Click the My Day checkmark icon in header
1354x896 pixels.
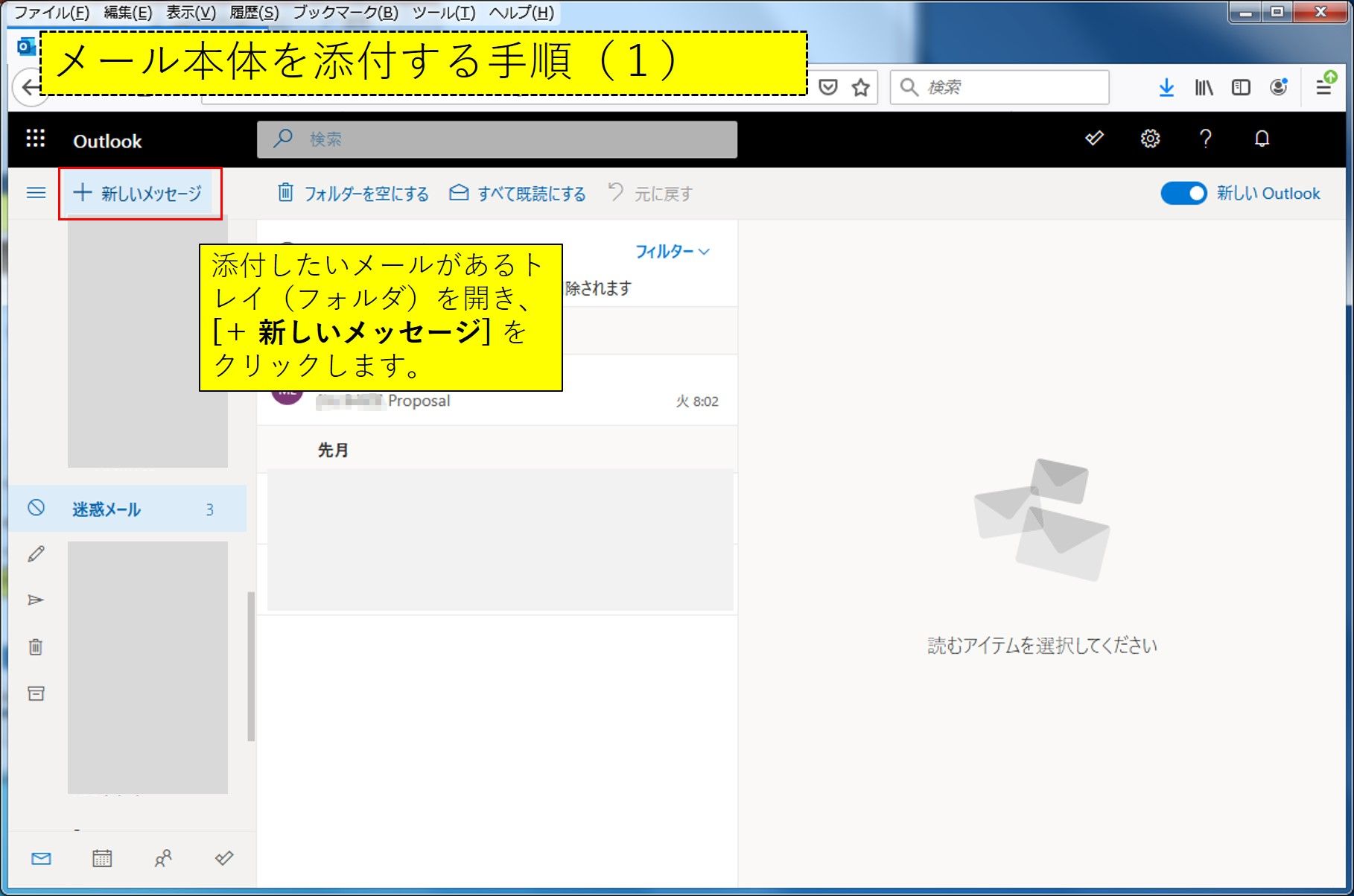click(x=1094, y=139)
